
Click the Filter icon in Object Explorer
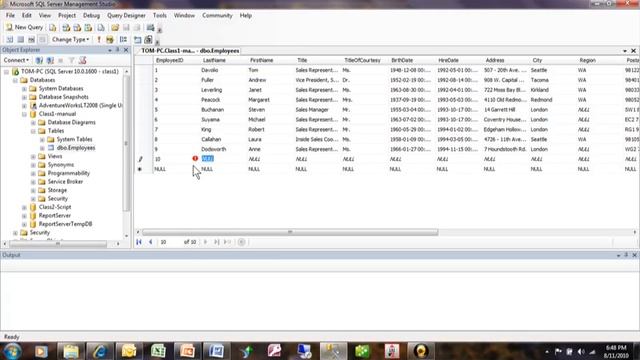point(71,60)
